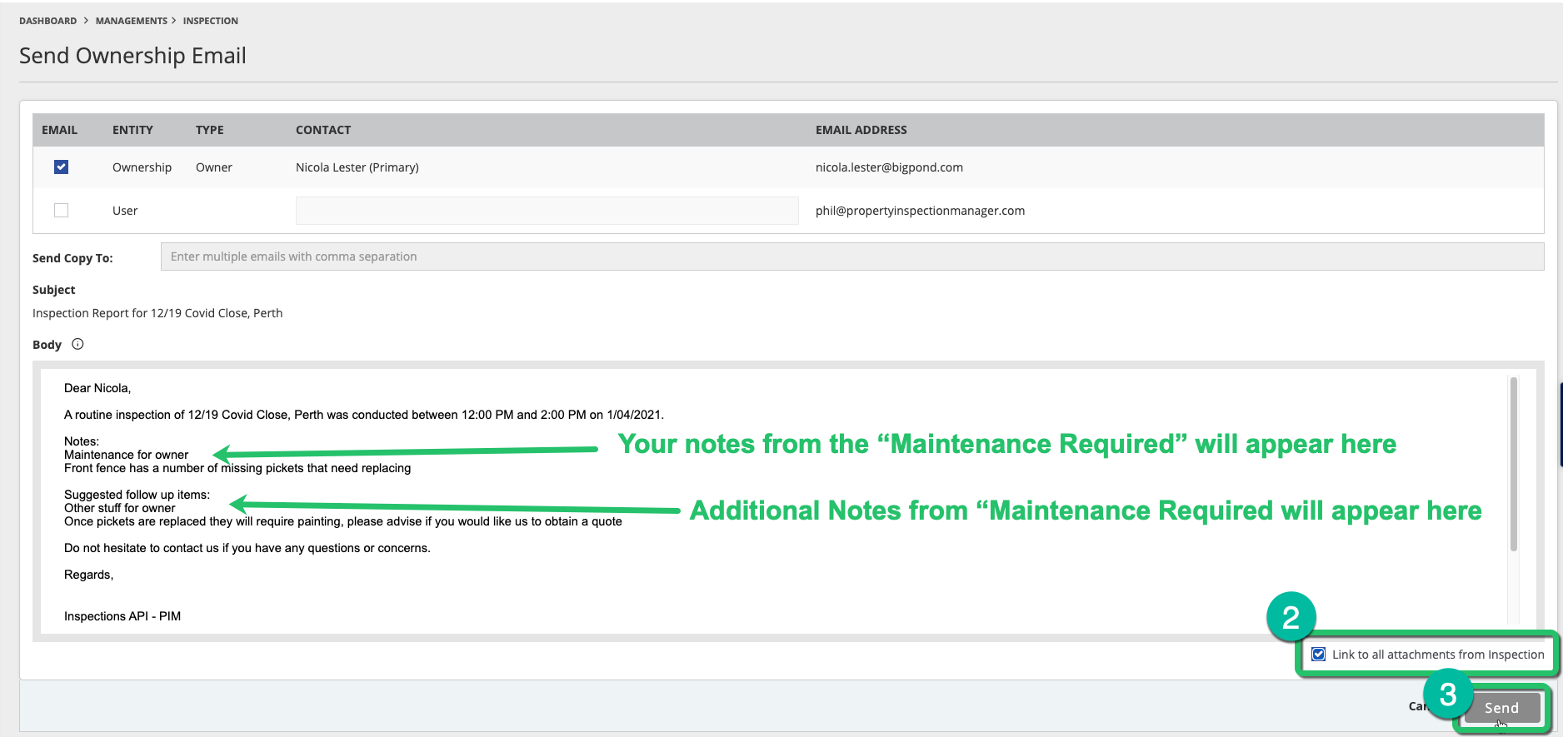The height and width of the screenshot is (737, 1568).
Task: Select the subject line Inspection Report text
Action: click(x=157, y=313)
